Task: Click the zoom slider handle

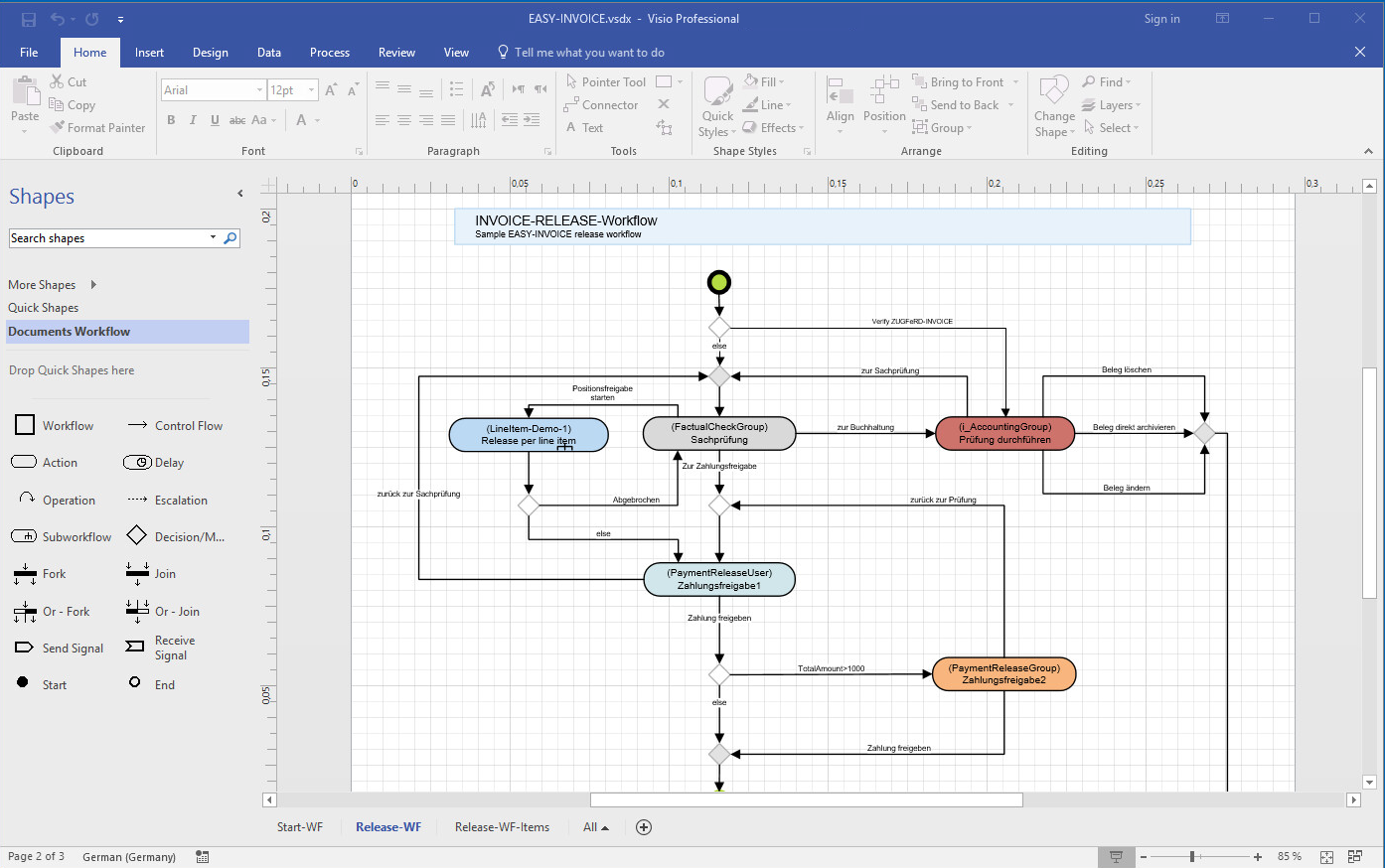Action: (x=1191, y=856)
